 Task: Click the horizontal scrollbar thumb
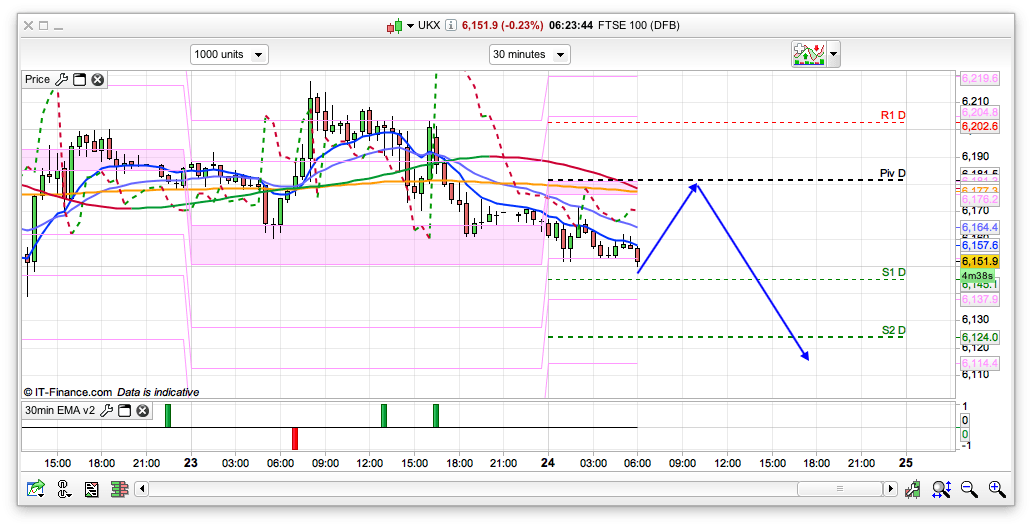[x=840, y=489]
